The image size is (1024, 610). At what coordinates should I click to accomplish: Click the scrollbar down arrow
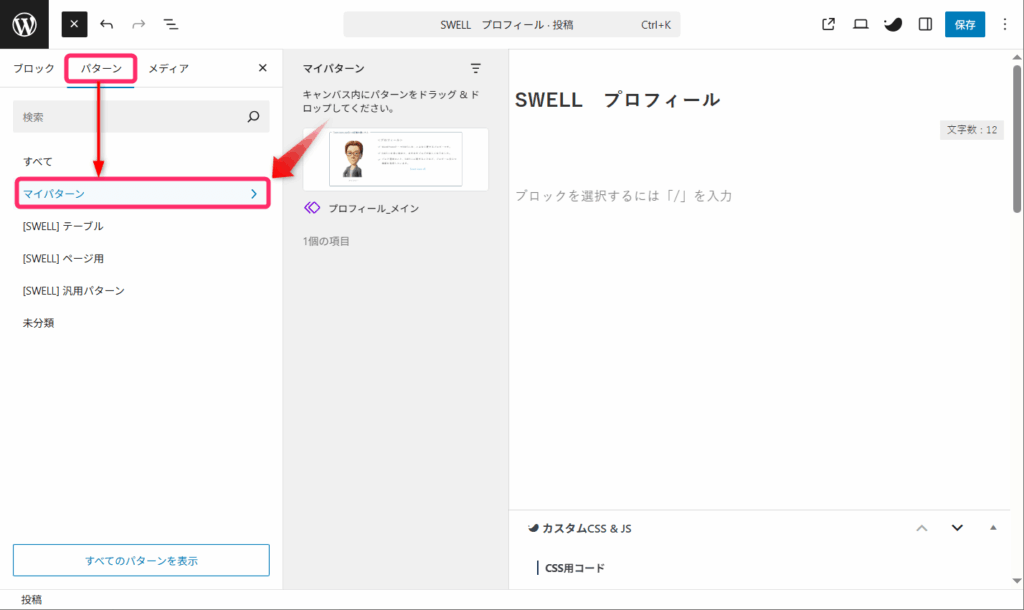(1017, 581)
